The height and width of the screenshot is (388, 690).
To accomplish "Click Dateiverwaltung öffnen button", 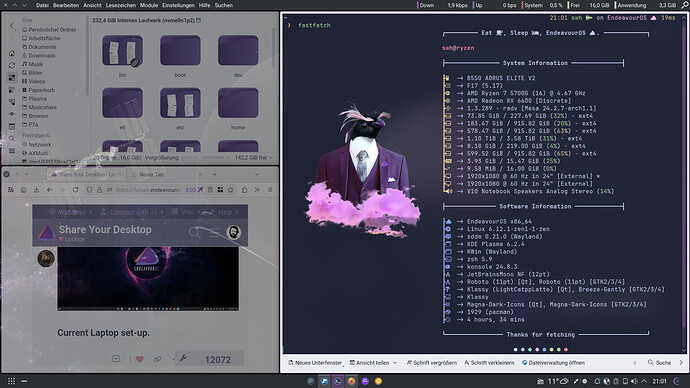I will click(x=553, y=363).
